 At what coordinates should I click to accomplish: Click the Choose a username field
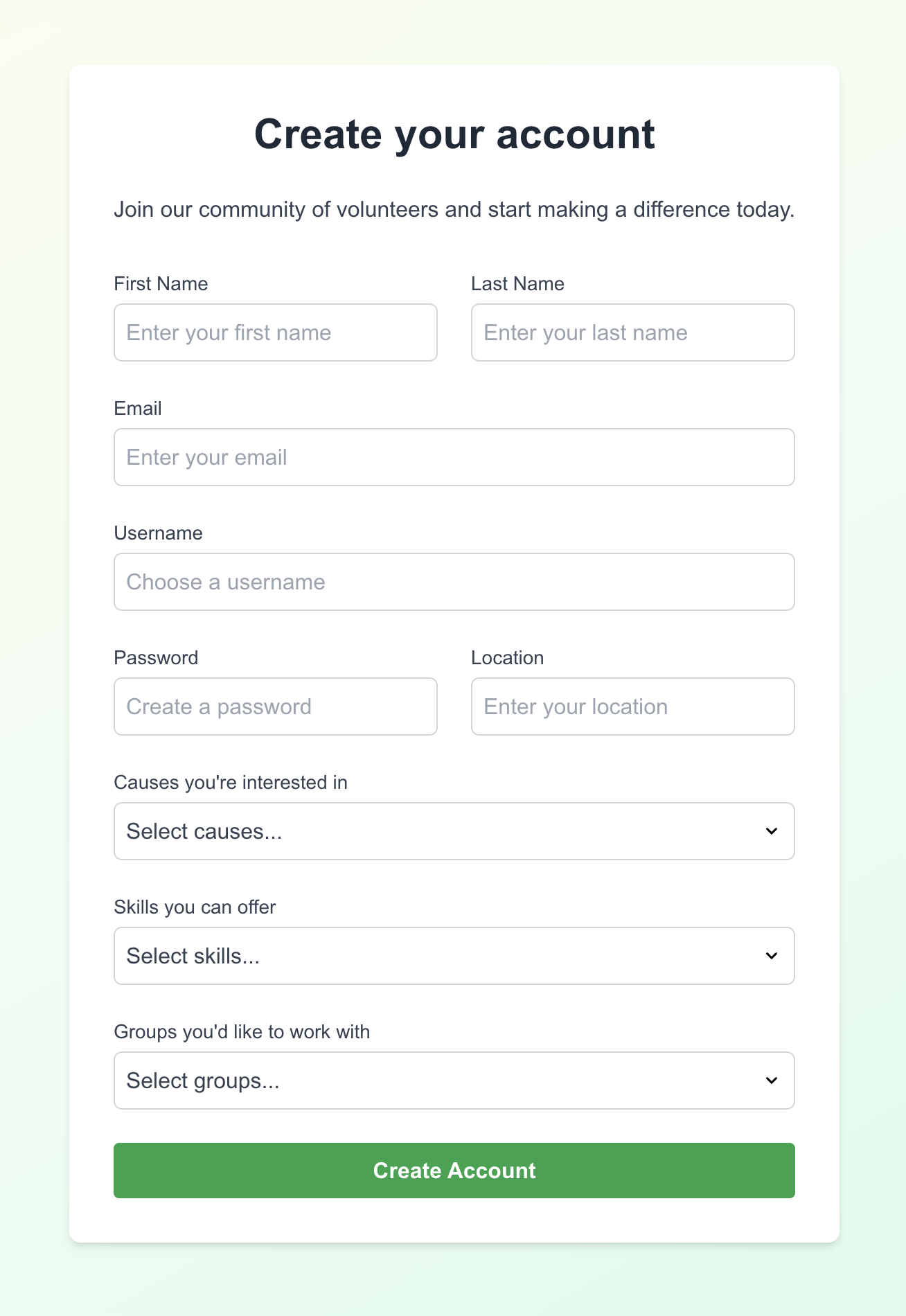click(x=454, y=582)
